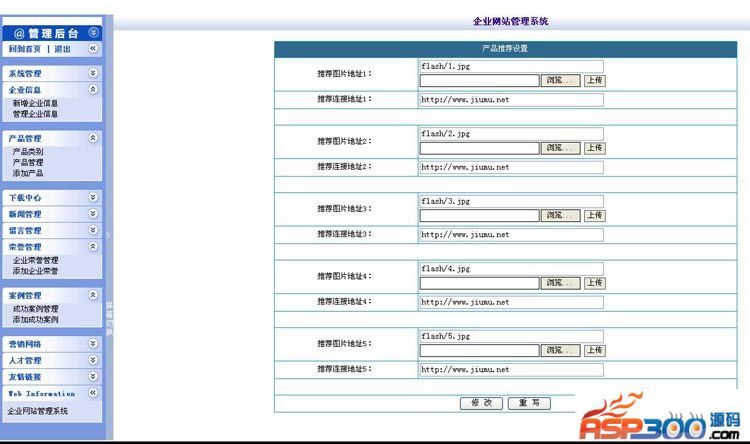This screenshot has height=444, width=750.
Task: Open 管理企业信息 in sidebar
Action: point(35,114)
